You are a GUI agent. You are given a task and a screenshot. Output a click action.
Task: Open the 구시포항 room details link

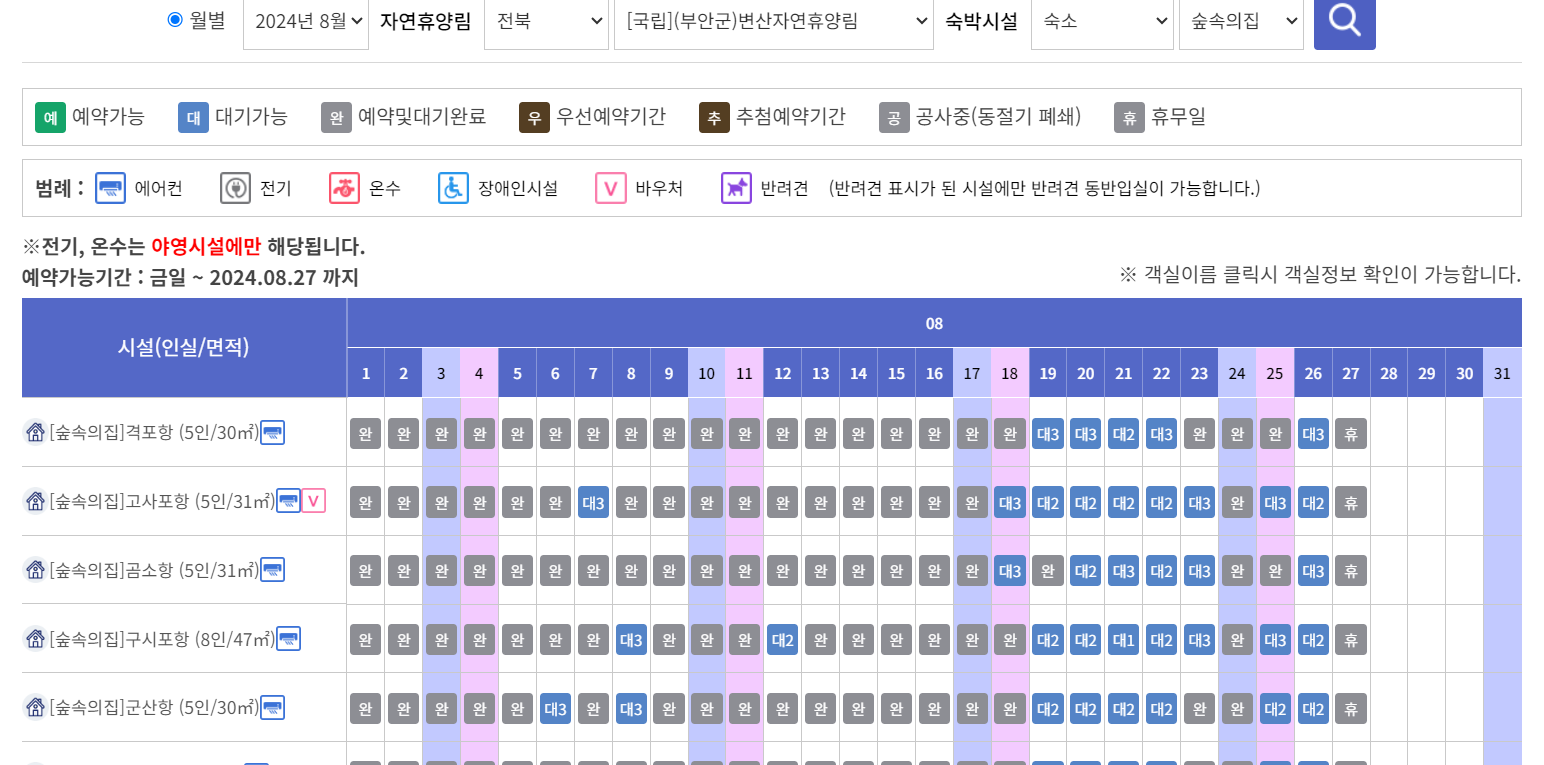click(x=162, y=638)
